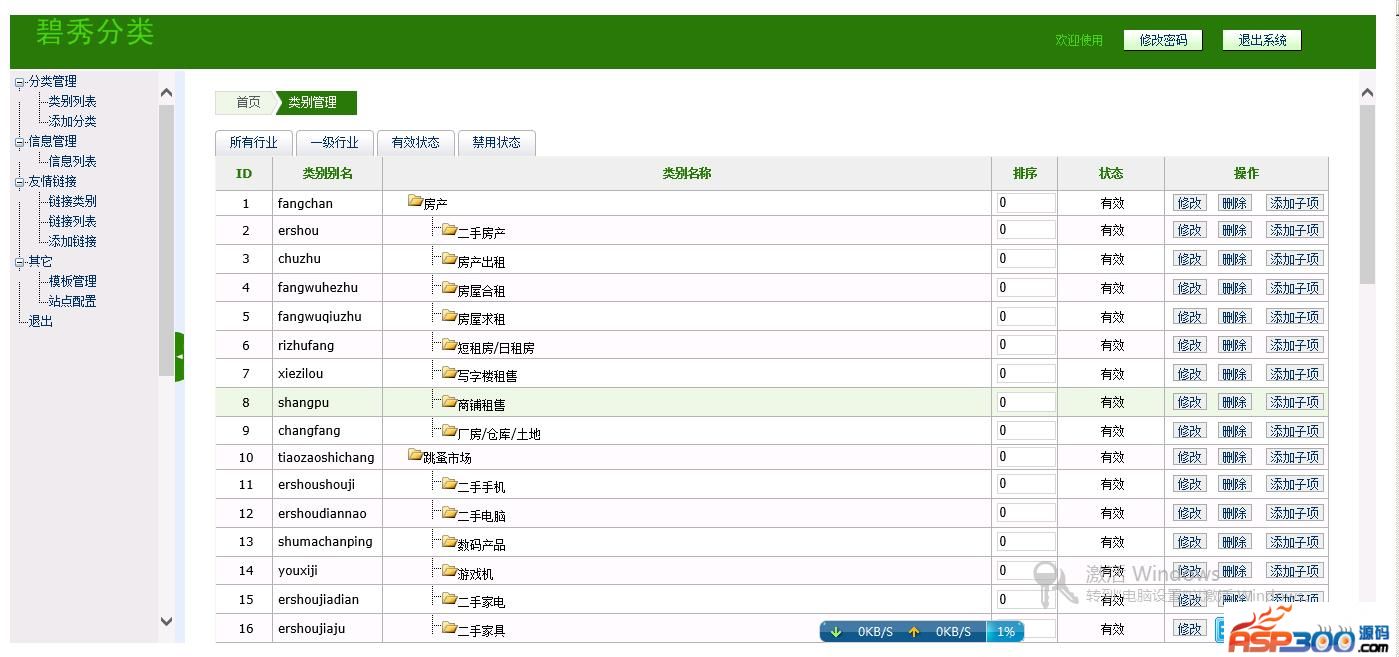1399x657 pixels.
Task: Collapse the 友情链接 tree node
Action: [19, 182]
